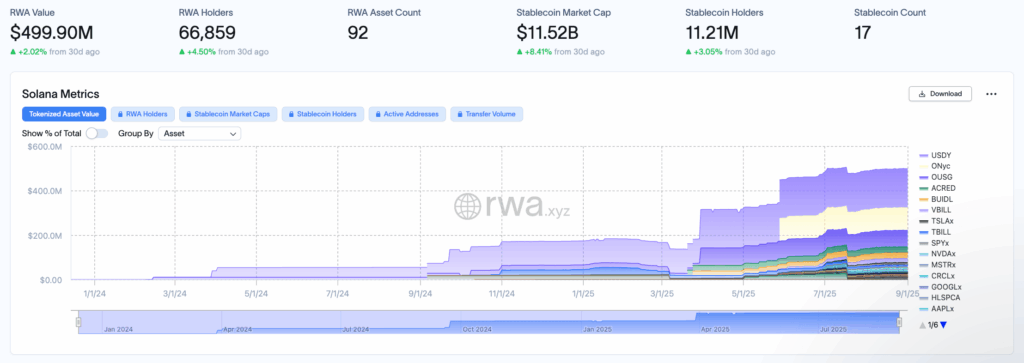Switch to Transfer Volume tab
This screenshot has width=1024, height=363.
487,114
